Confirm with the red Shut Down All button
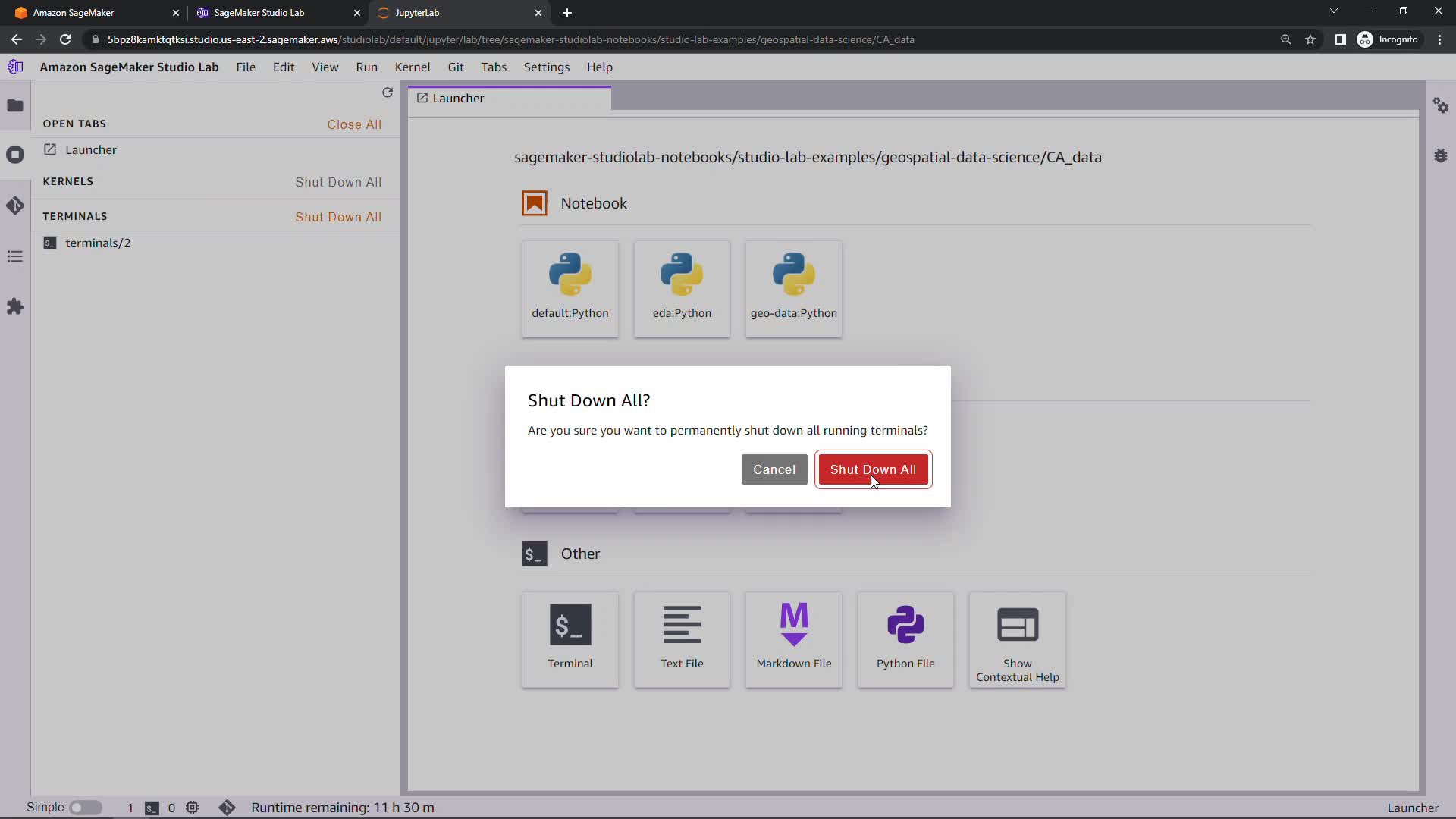 (873, 469)
